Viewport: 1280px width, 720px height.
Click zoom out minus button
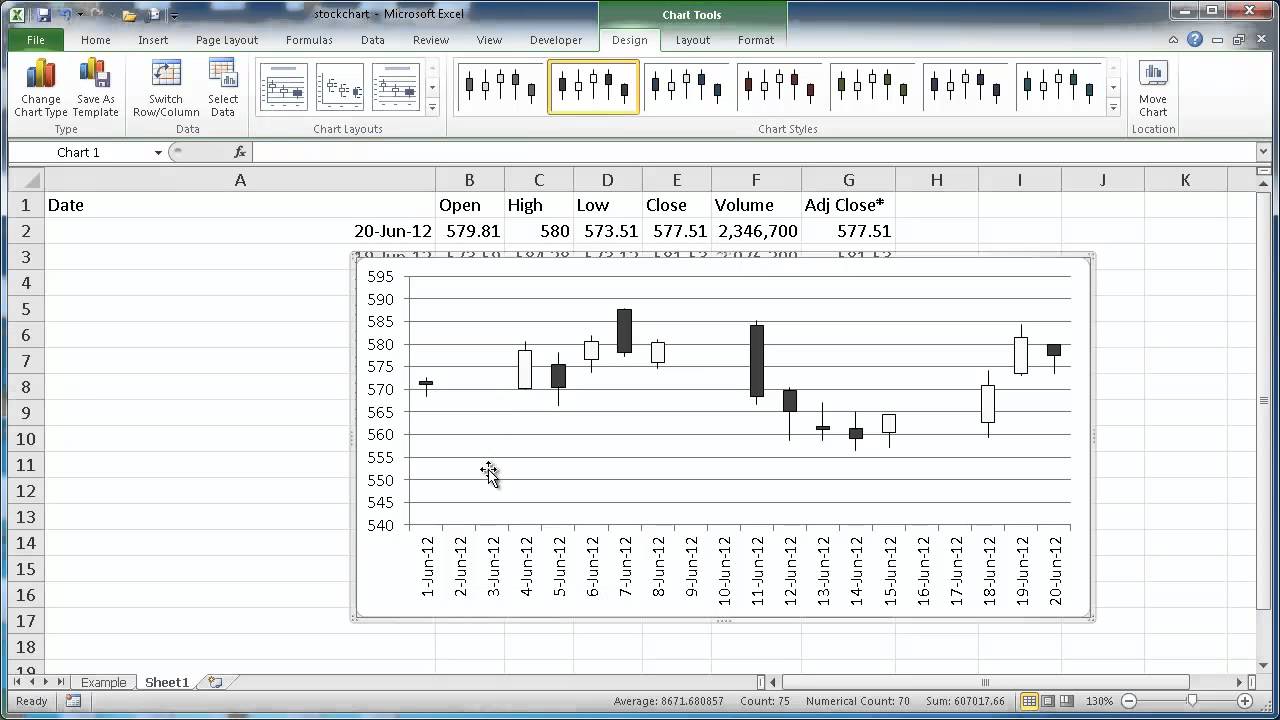coord(1129,701)
